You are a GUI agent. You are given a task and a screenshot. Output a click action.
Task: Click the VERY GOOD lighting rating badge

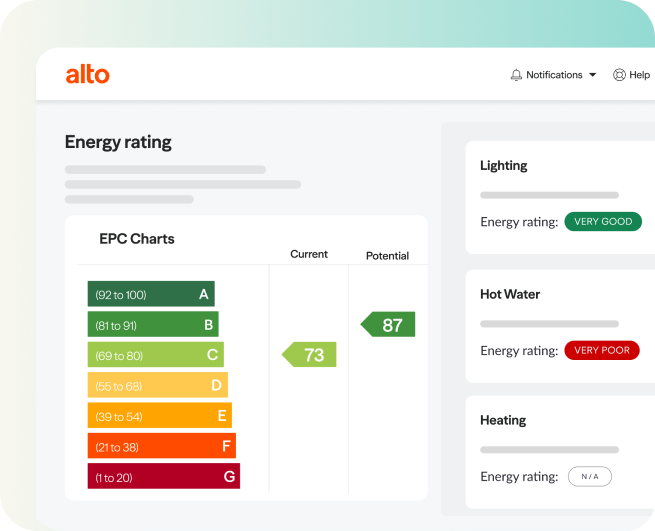pyautogui.click(x=603, y=222)
